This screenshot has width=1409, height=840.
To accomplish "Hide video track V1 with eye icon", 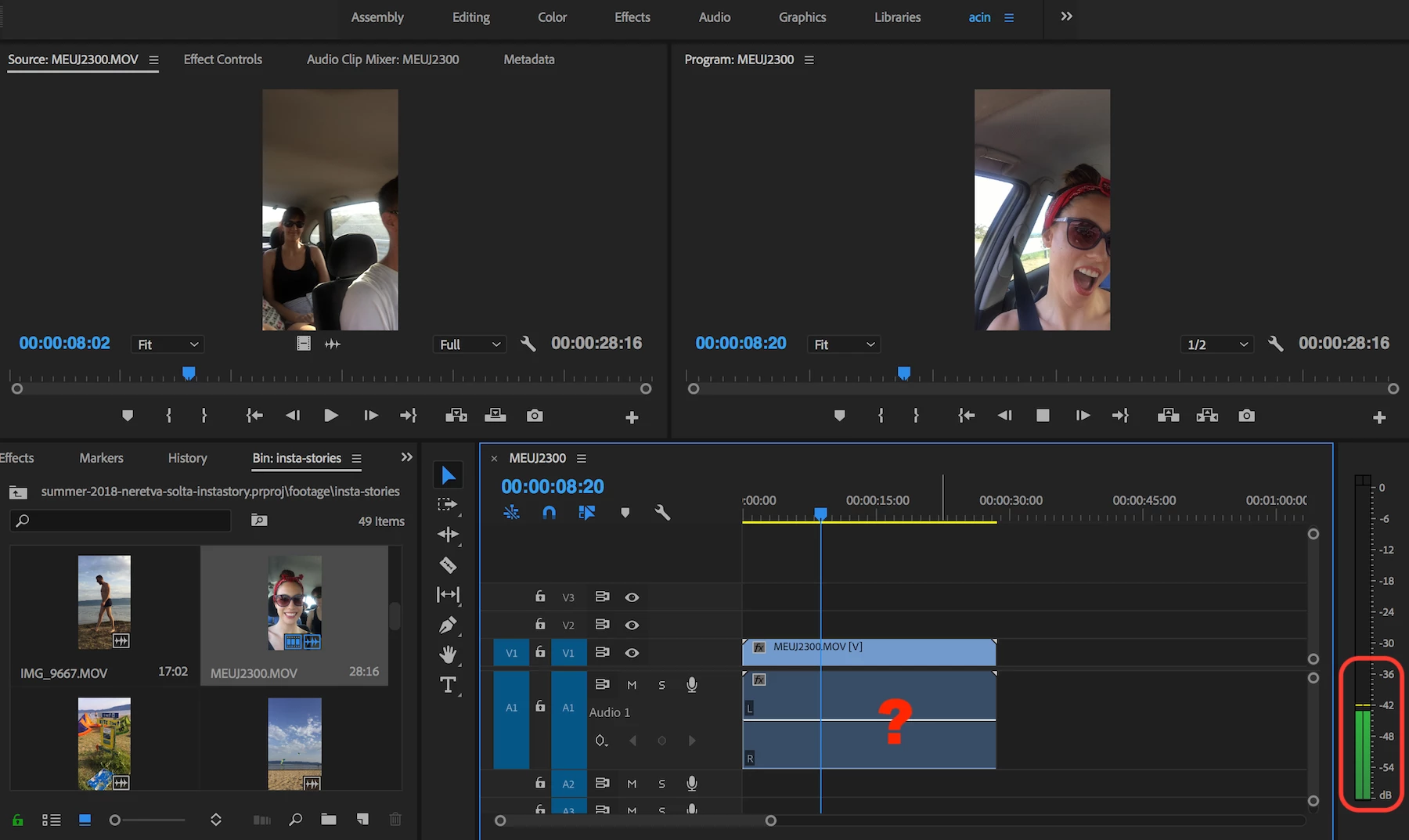I will pos(632,653).
